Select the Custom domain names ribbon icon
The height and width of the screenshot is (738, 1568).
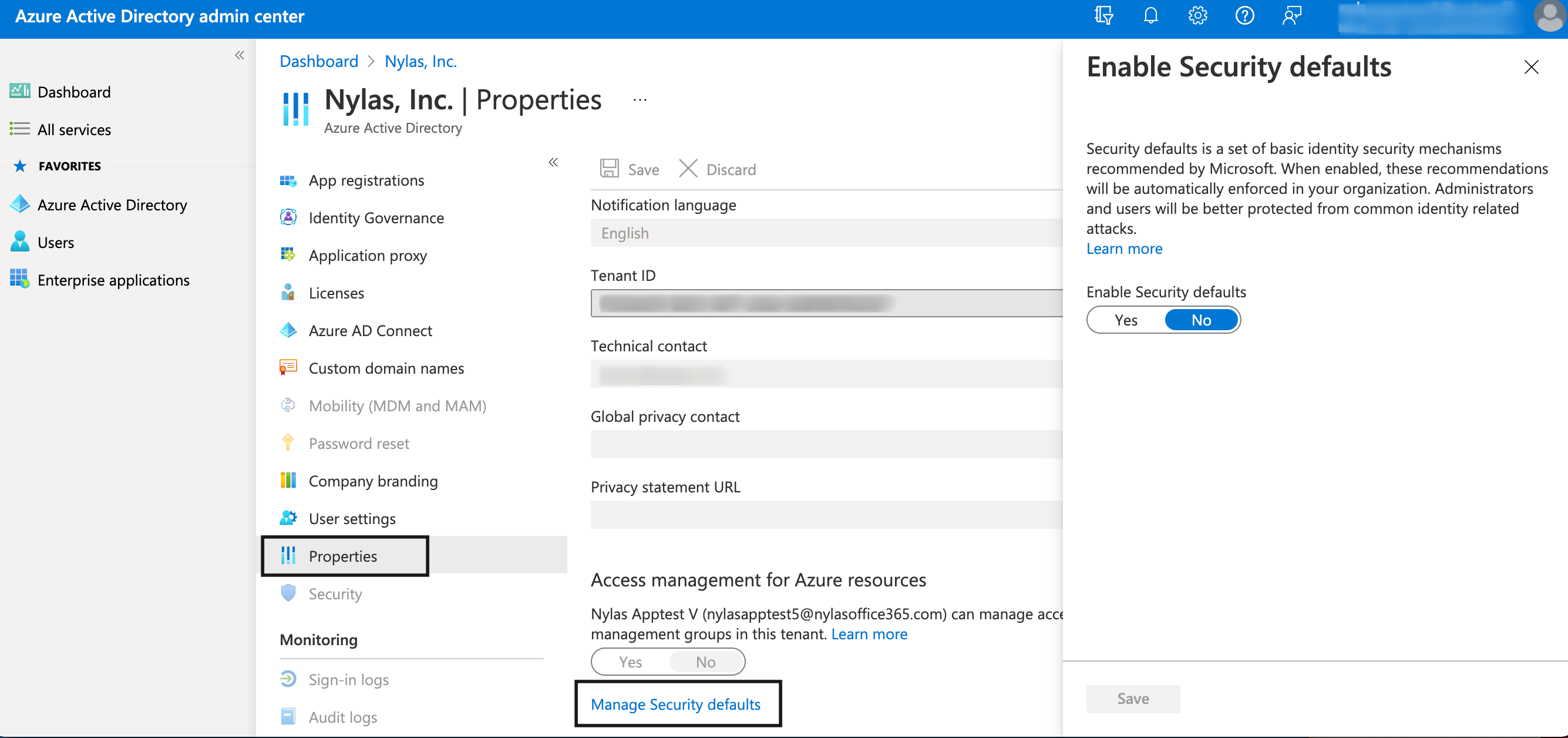287,368
